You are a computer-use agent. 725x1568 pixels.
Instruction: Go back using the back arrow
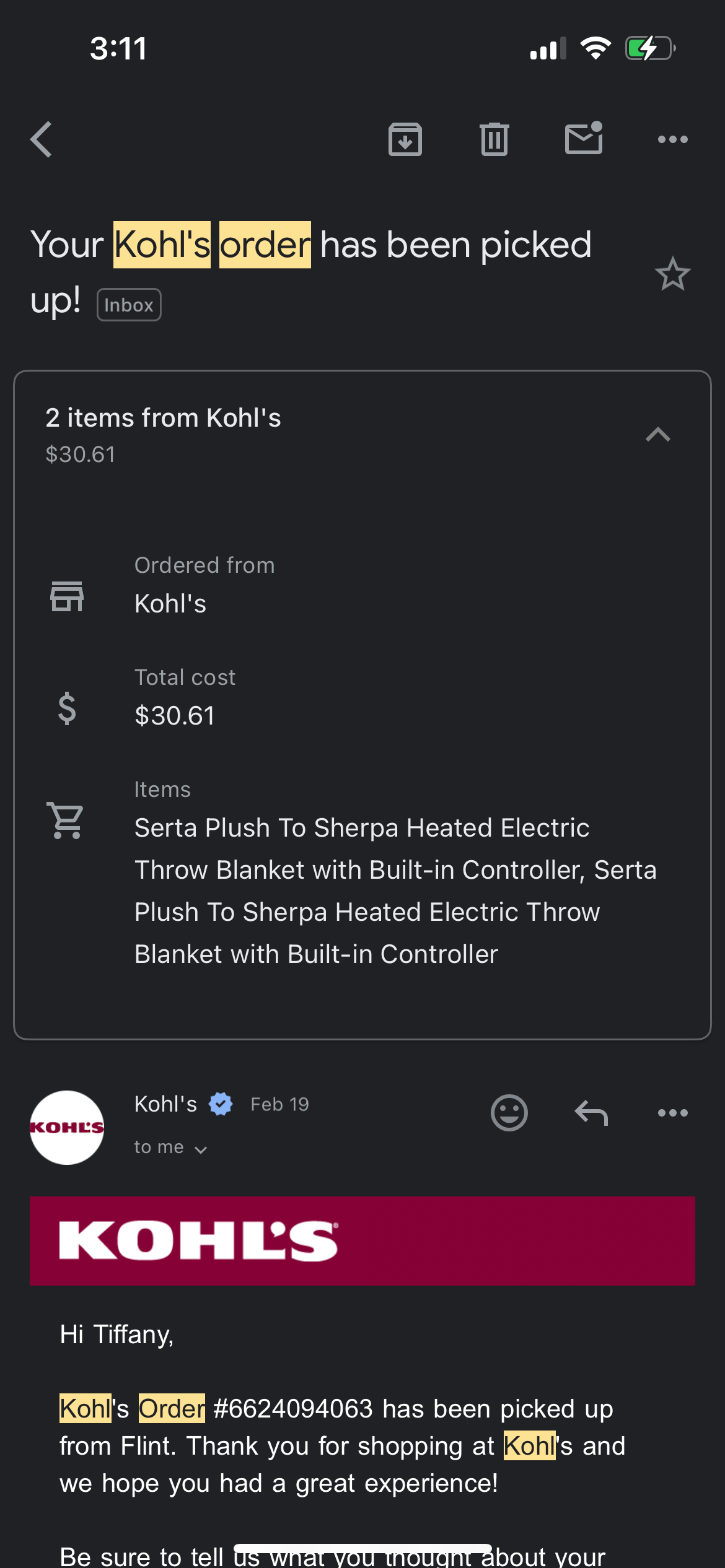(42, 139)
